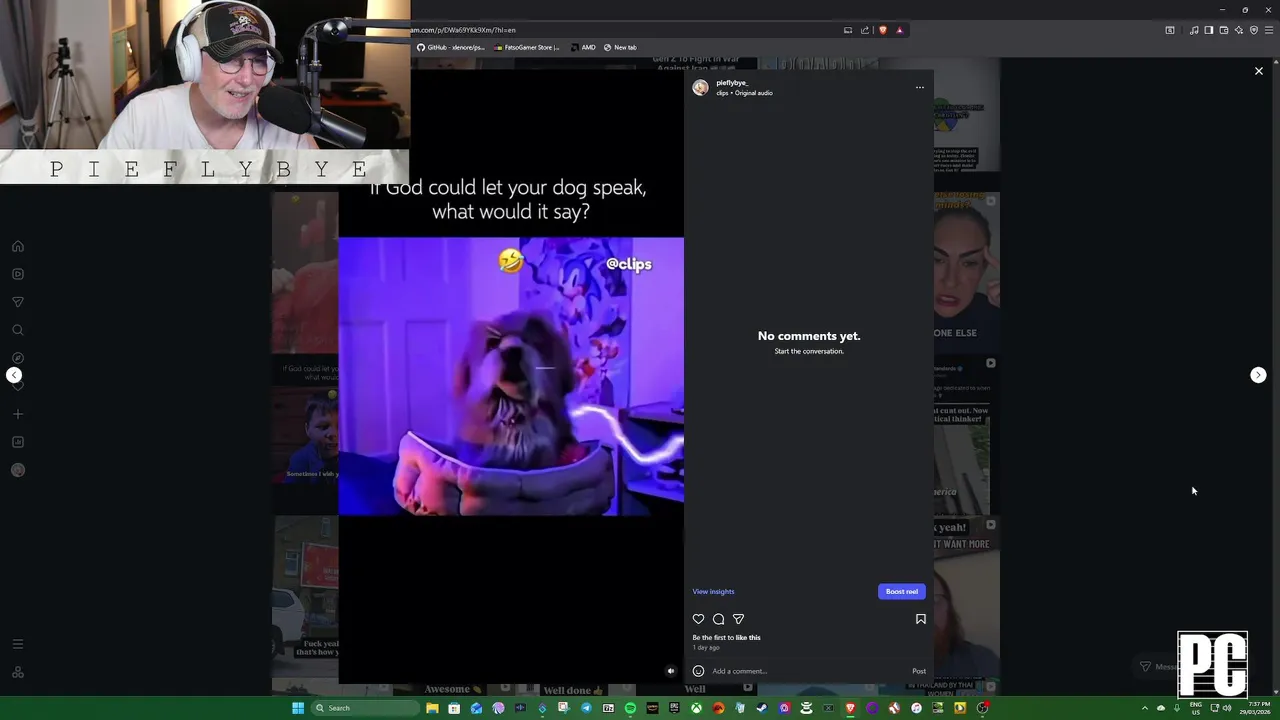Toggle the Brave sidebar panel icon
The image size is (1280, 720).
(x=1209, y=30)
